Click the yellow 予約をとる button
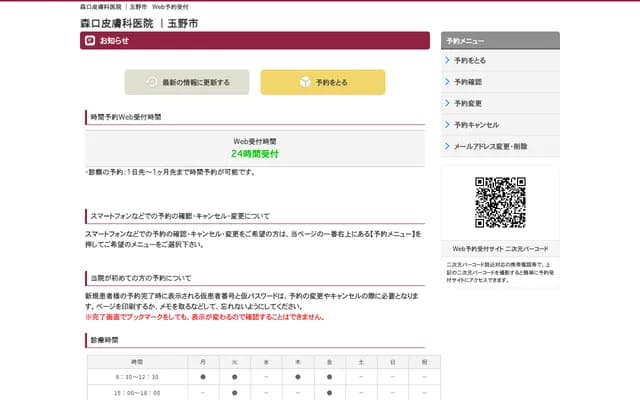Image resolution: width=640 pixels, height=400 pixels. pos(323,82)
